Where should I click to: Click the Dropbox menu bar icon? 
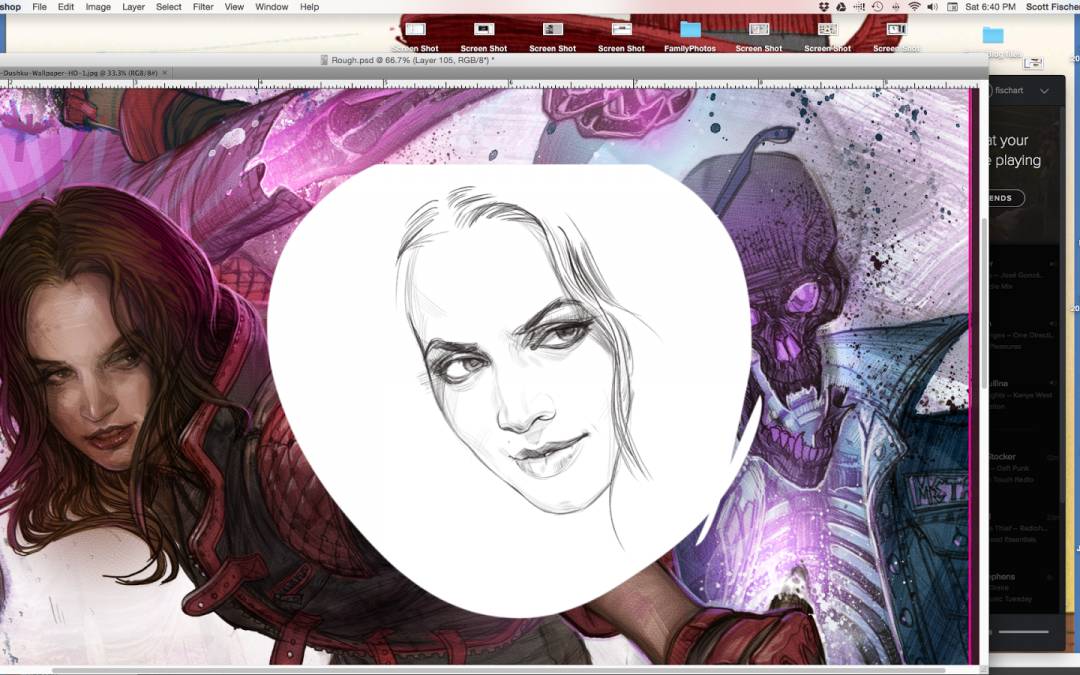point(824,7)
